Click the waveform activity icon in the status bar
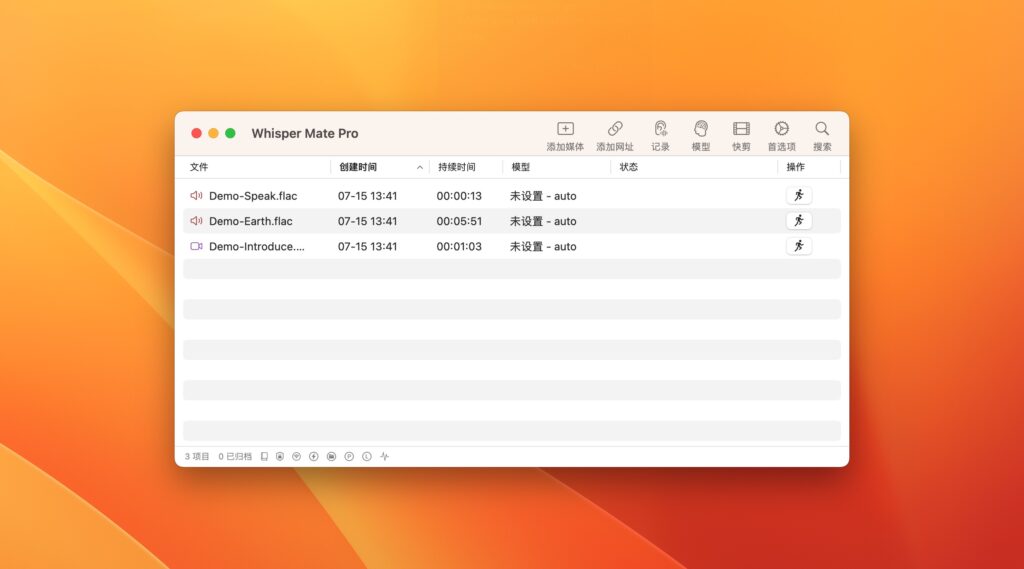The image size is (1024, 569). [x=384, y=457]
